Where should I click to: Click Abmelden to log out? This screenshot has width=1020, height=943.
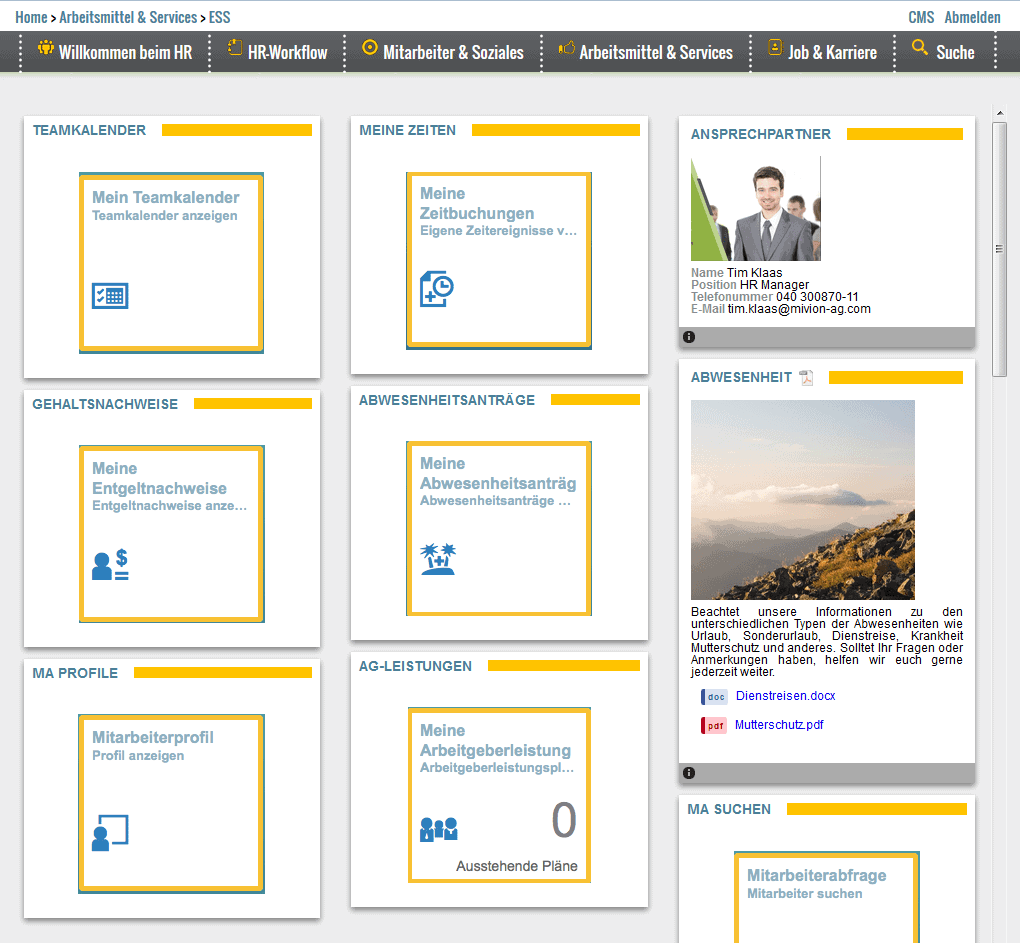coord(973,18)
